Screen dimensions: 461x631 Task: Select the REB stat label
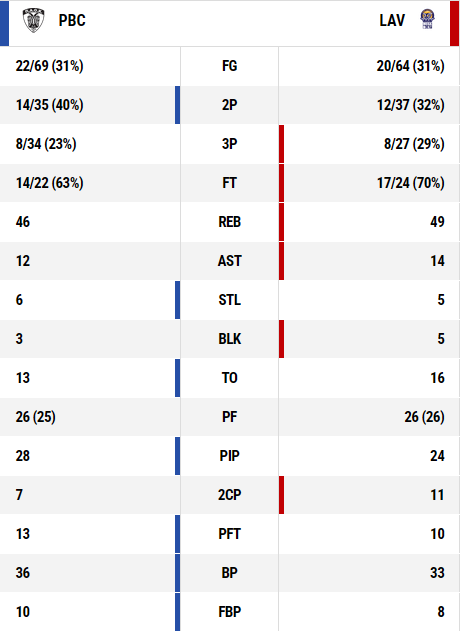pos(229,222)
